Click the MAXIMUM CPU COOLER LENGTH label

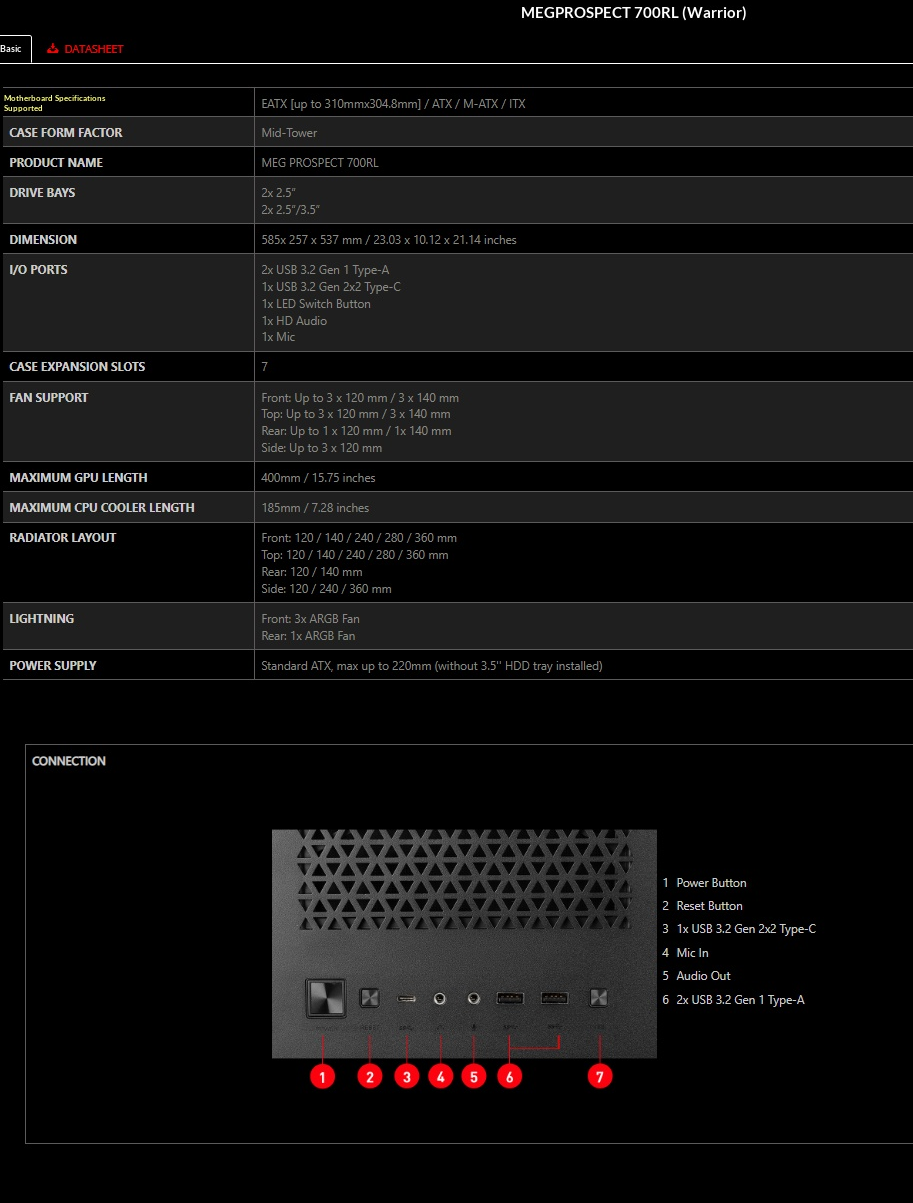[102, 508]
